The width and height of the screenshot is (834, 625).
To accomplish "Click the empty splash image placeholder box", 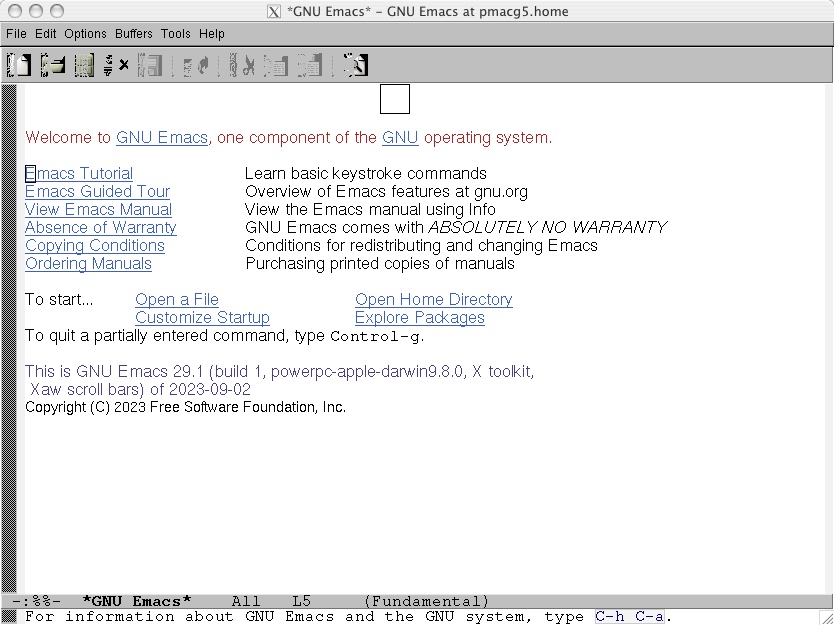I will tap(395, 99).
